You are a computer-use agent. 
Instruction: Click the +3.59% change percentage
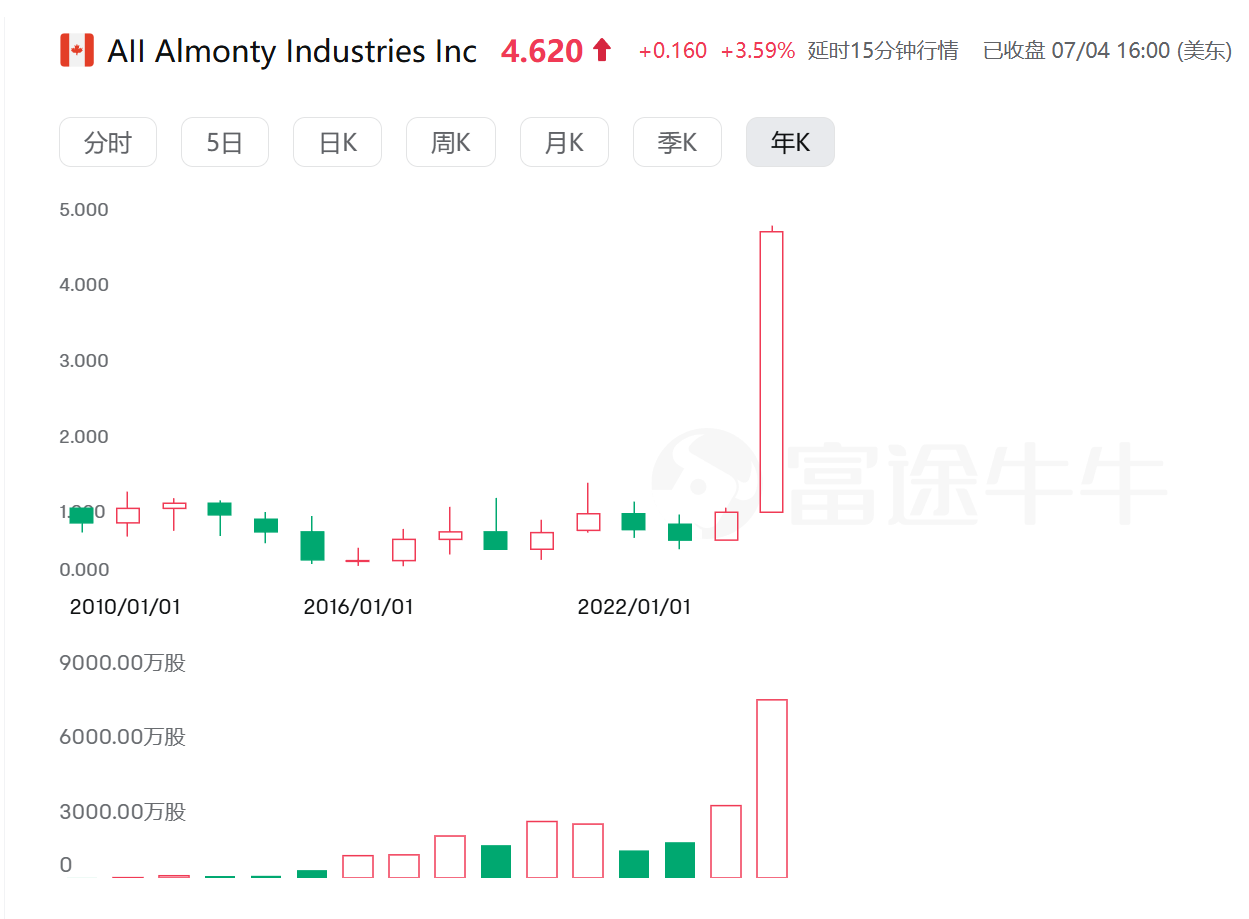[x=758, y=51]
